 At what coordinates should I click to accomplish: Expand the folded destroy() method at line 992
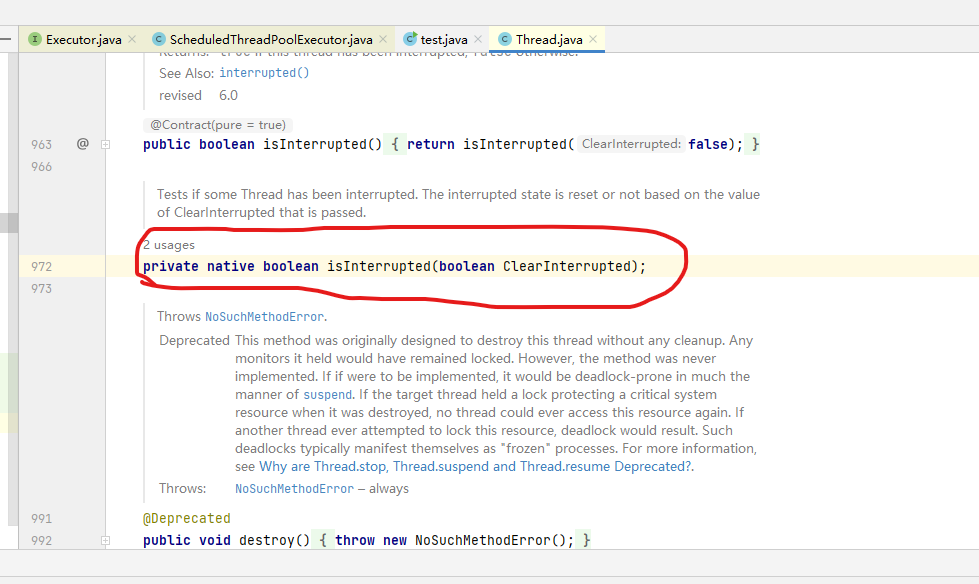[106, 540]
